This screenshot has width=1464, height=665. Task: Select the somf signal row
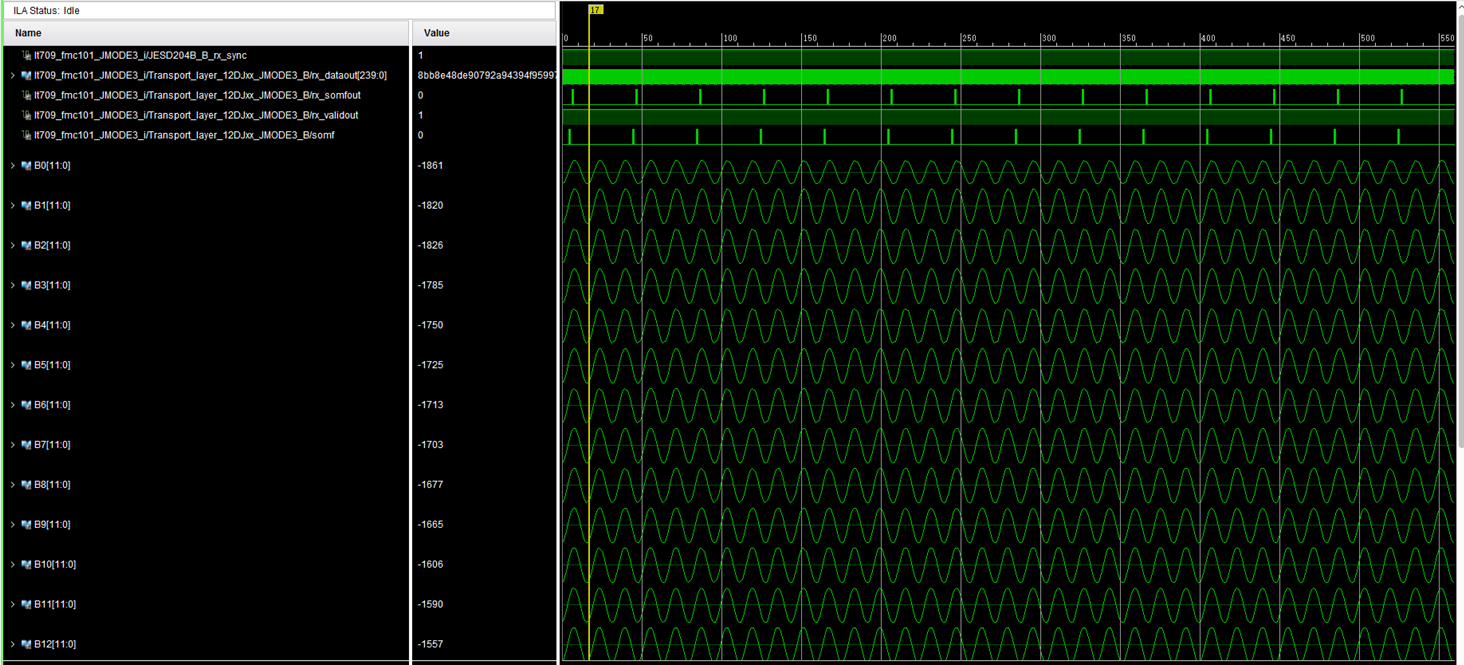click(183, 135)
